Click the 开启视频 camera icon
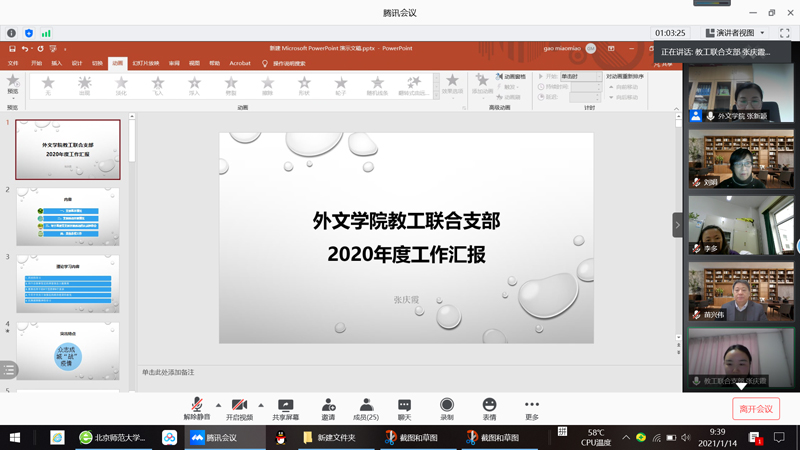This screenshot has height=450, width=800. click(239, 404)
